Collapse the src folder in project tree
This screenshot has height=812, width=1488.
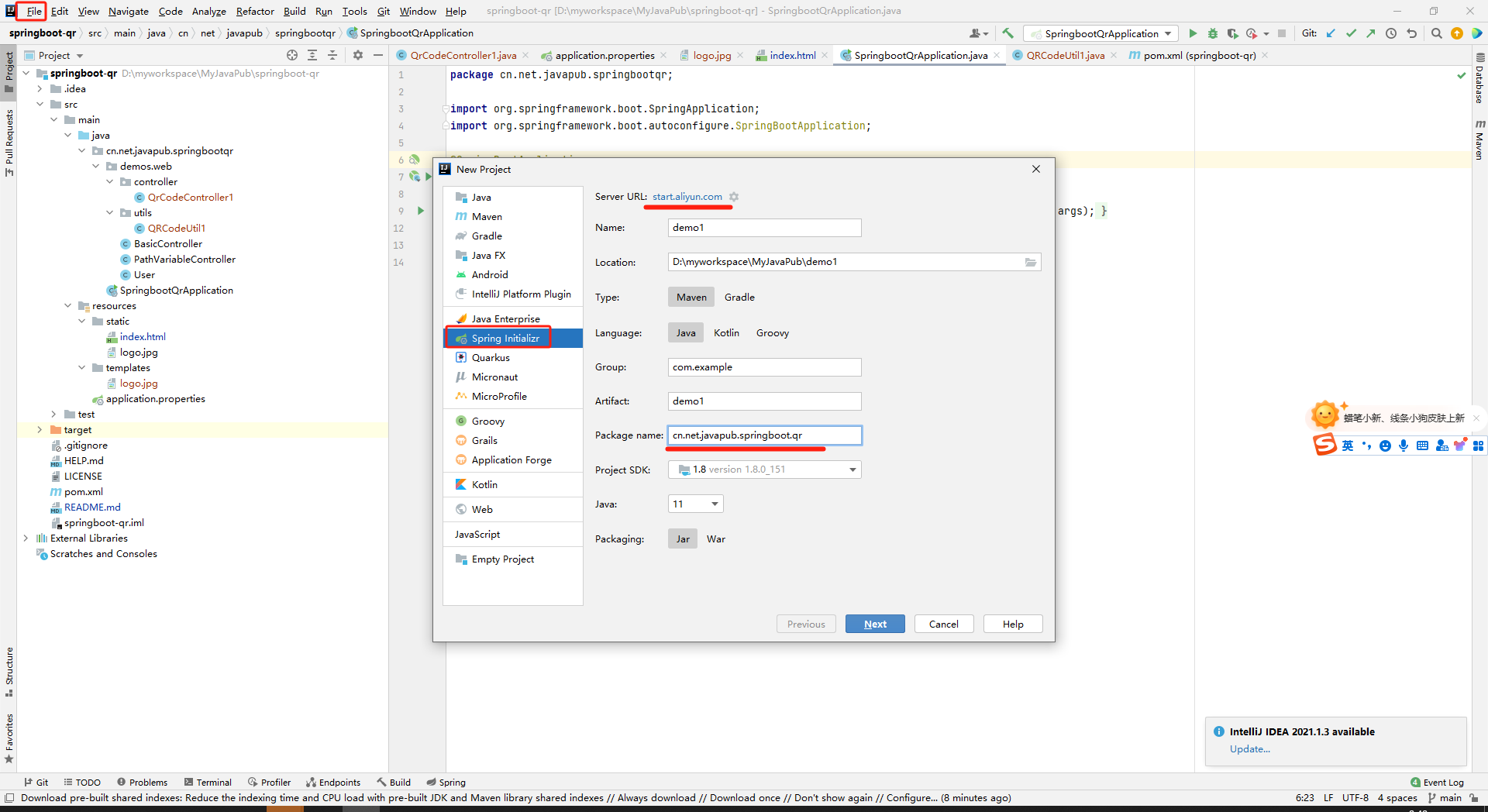pyautogui.click(x=40, y=105)
